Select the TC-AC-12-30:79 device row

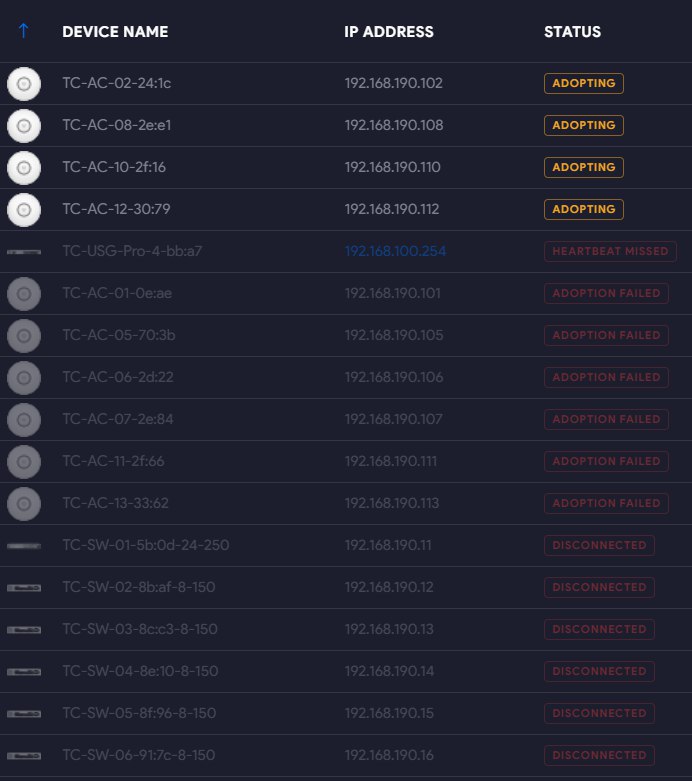[346, 209]
